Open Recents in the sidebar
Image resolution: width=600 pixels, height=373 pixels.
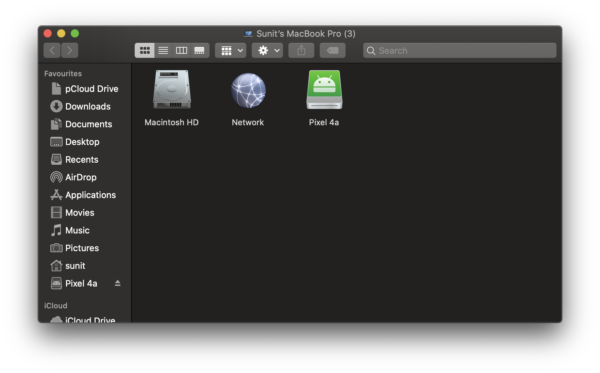click(85, 160)
